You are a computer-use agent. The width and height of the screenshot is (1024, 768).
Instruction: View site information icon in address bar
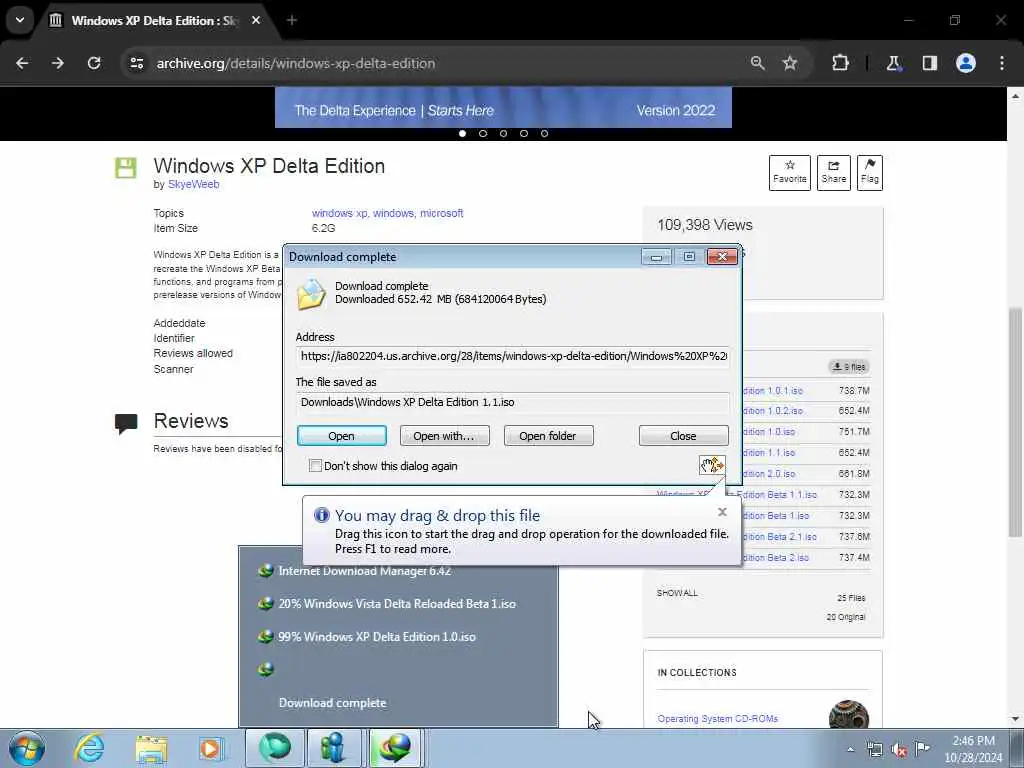[136, 63]
